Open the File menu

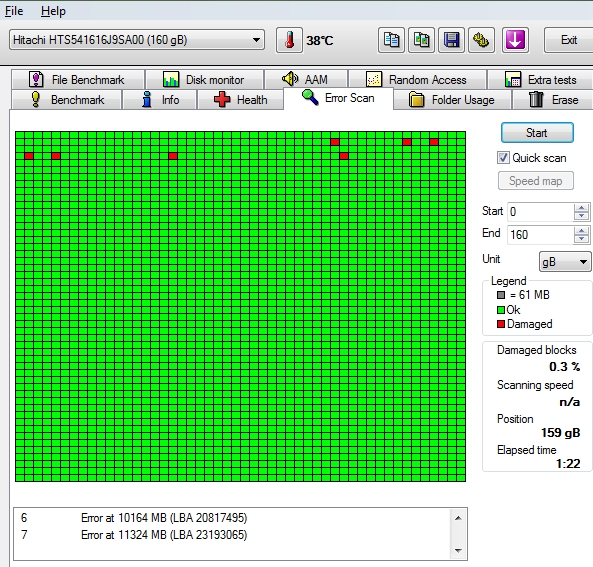point(14,11)
